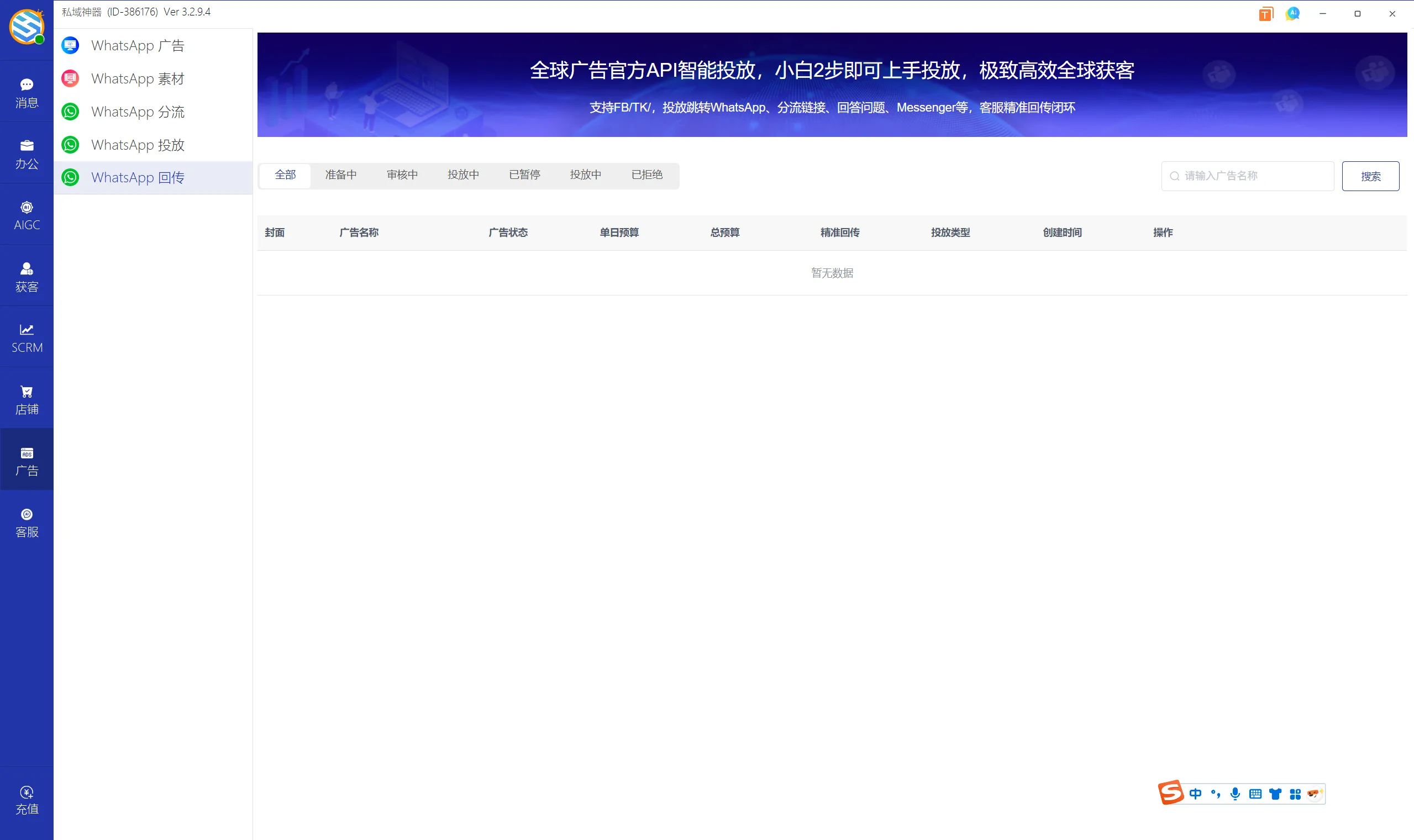
Task: Open the SCRM section
Action: (x=27, y=337)
